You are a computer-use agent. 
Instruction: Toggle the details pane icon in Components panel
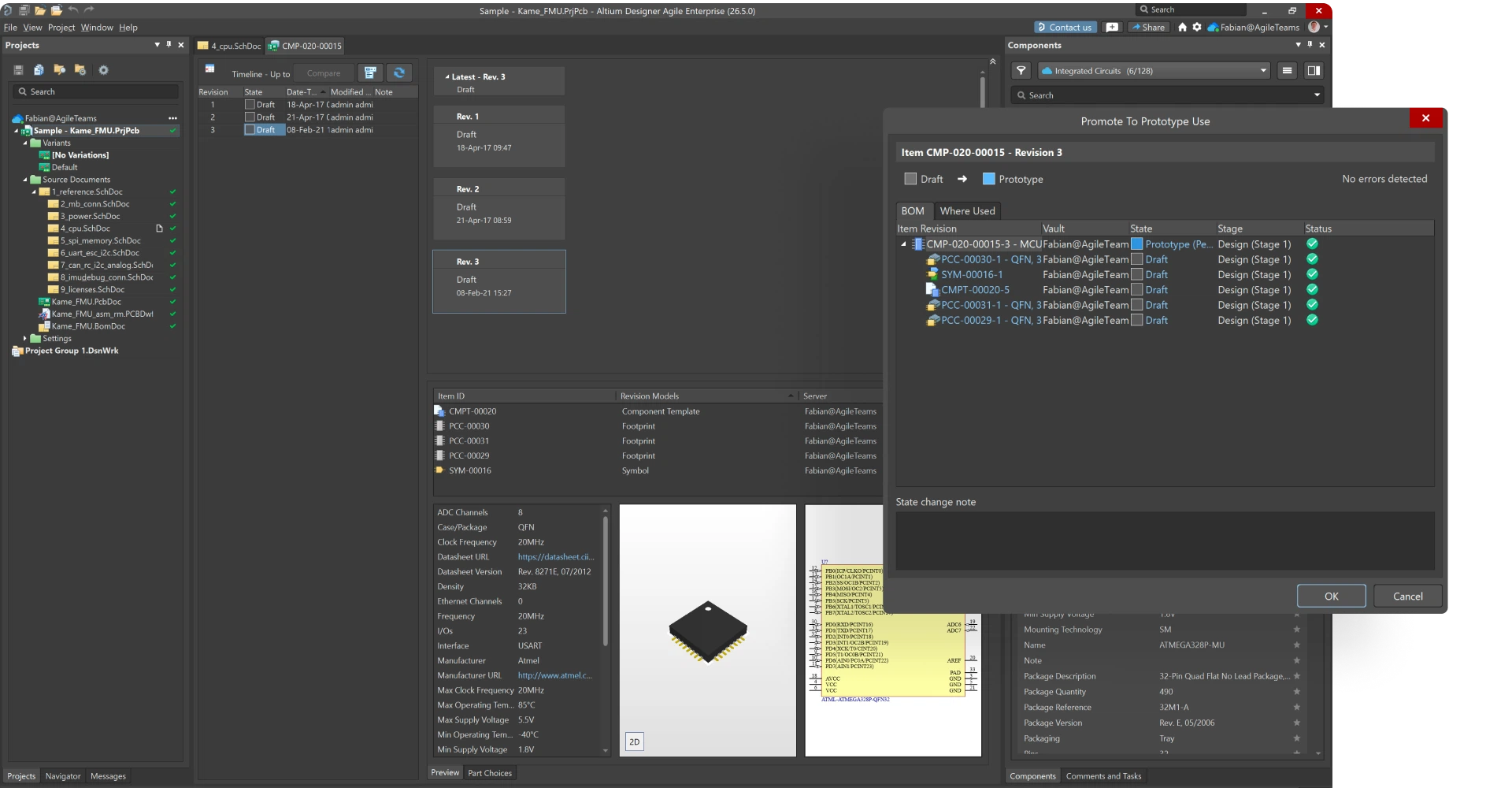(1314, 71)
